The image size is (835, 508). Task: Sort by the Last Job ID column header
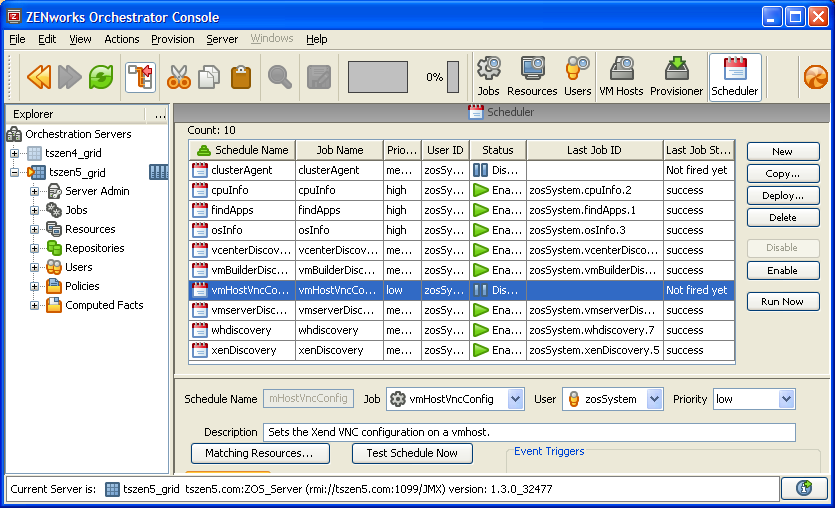pyautogui.click(x=595, y=150)
